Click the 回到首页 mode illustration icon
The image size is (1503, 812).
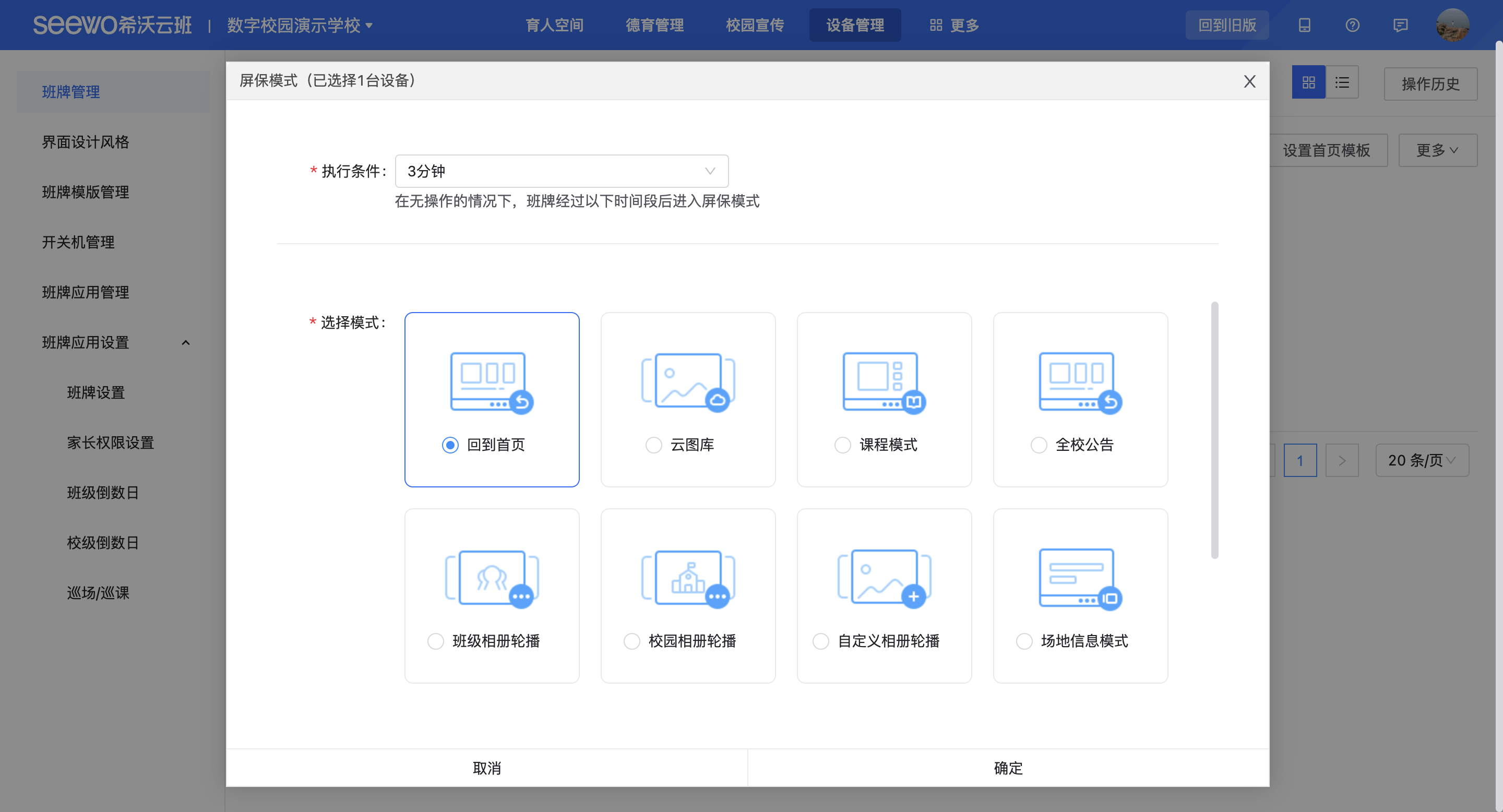pyautogui.click(x=492, y=383)
